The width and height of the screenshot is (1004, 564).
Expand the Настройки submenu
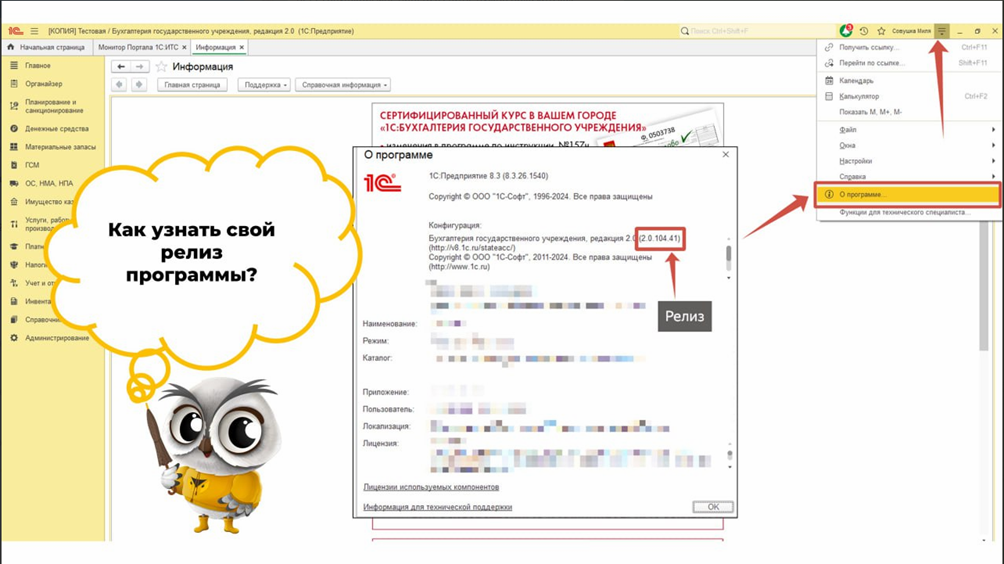click(909, 161)
